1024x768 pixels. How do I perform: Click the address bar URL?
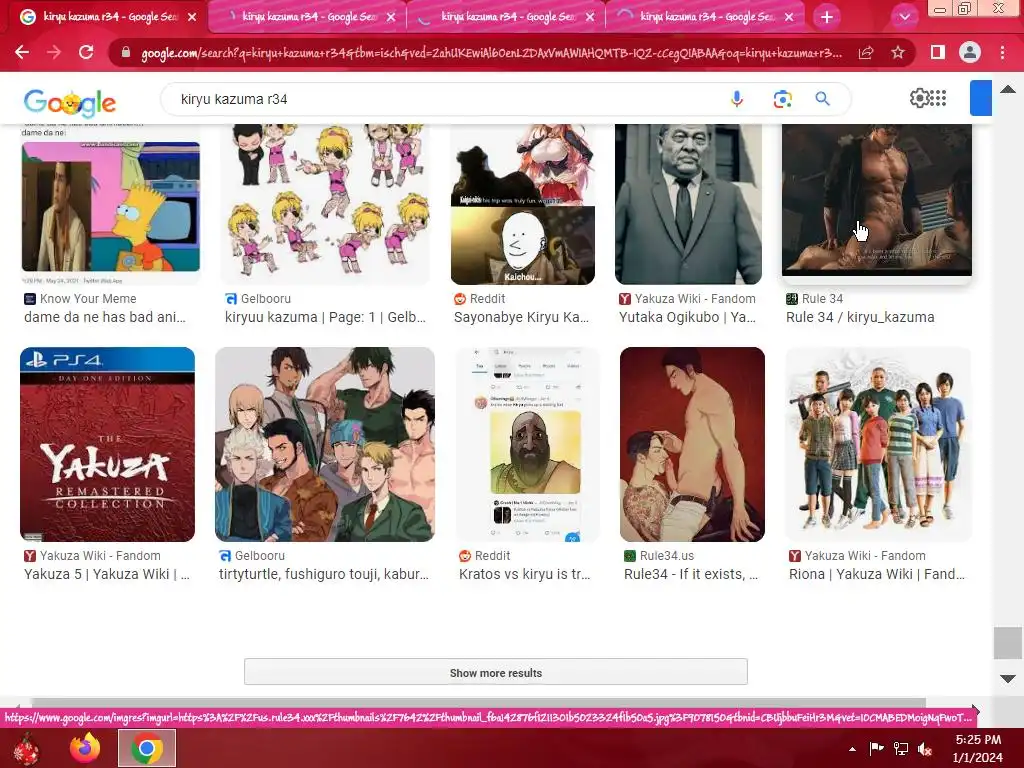point(491,53)
